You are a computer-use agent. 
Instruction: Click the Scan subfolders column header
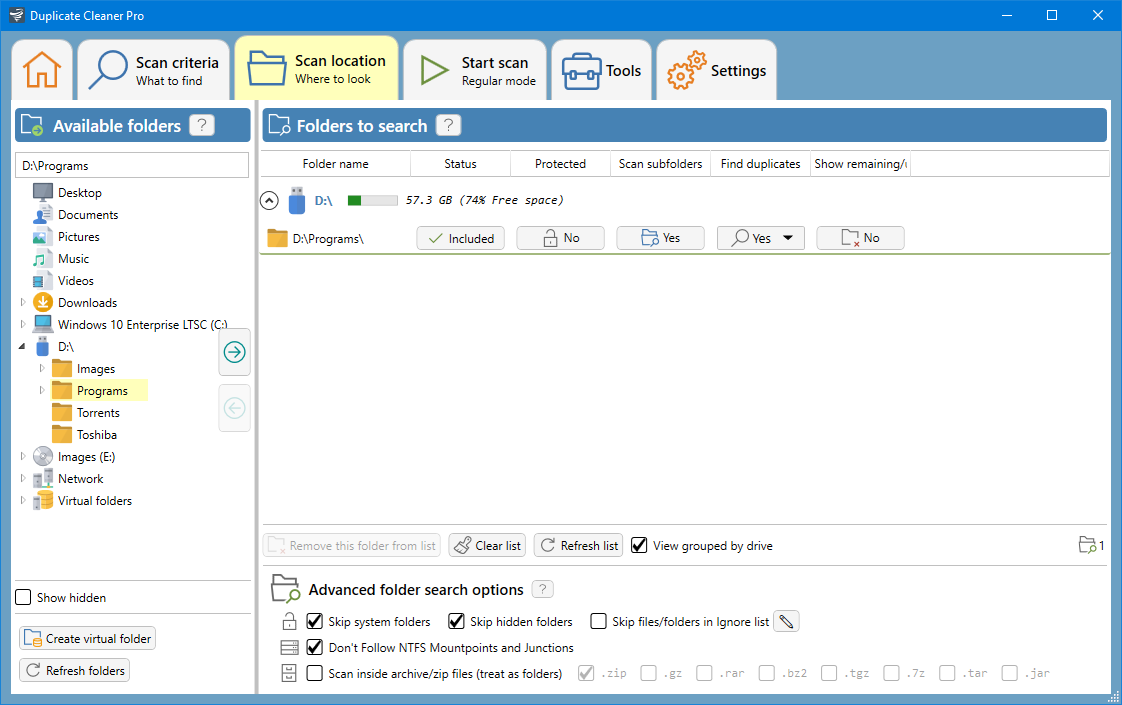tap(660, 164)
